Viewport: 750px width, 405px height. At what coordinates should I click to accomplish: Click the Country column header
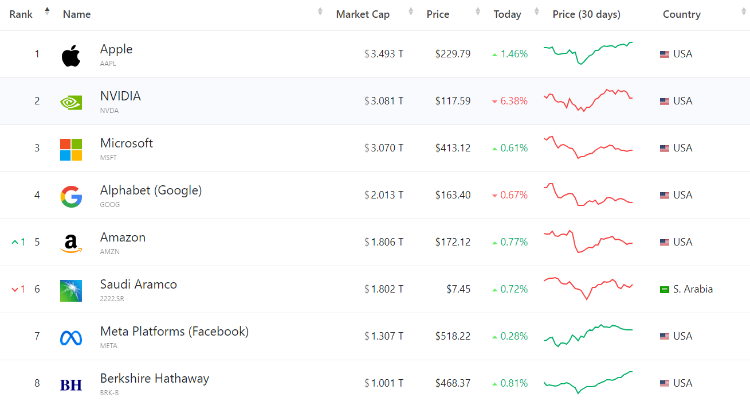(681, 14)
